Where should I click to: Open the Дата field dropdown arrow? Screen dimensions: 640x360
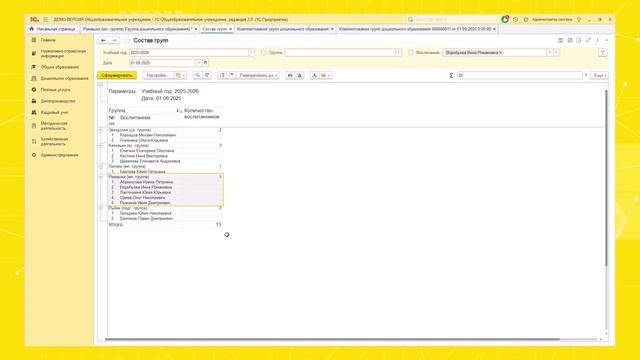pyautogui.click(x=199, y=63)
